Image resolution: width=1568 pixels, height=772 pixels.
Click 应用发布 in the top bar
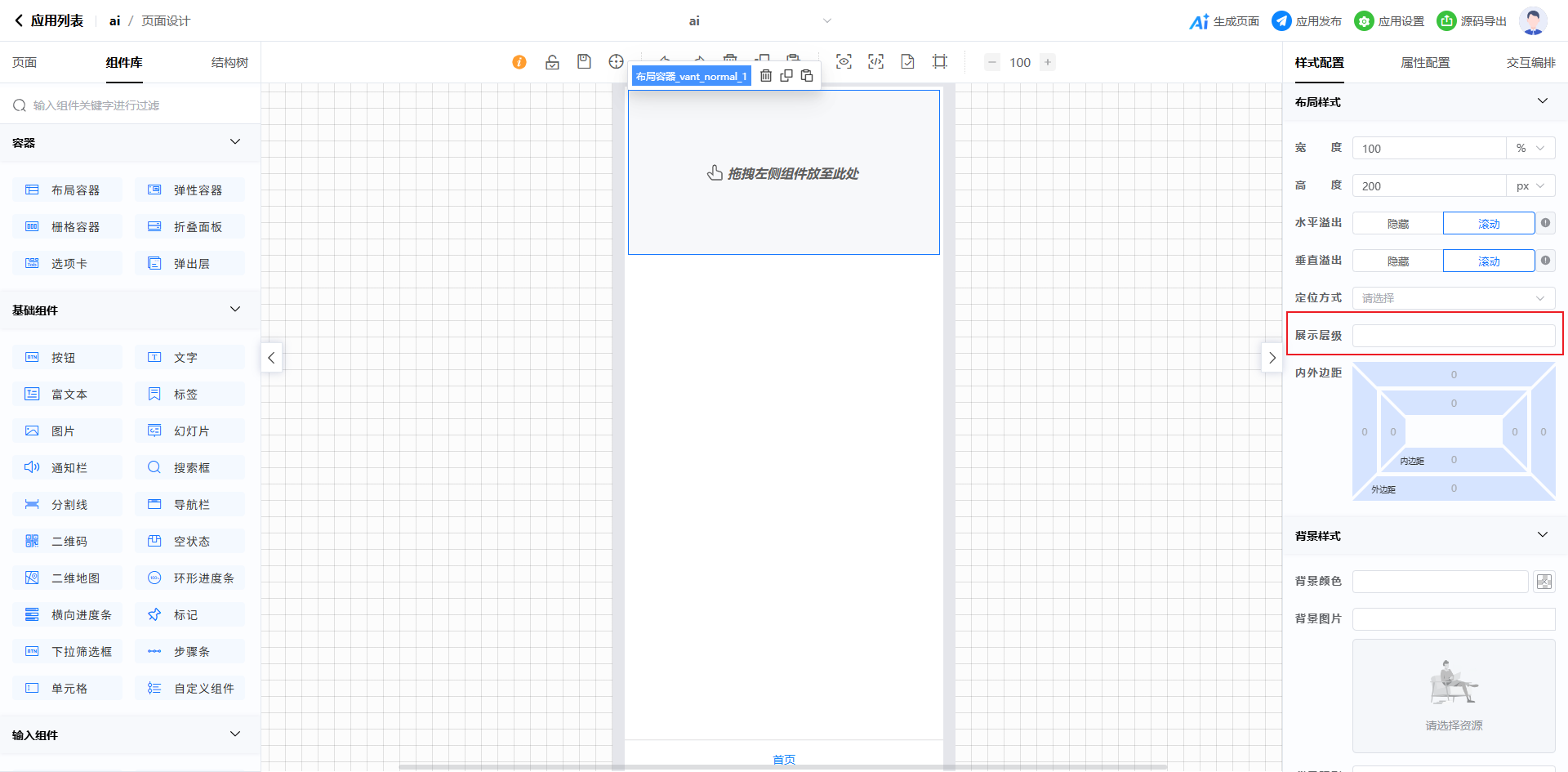point(1307,21)
